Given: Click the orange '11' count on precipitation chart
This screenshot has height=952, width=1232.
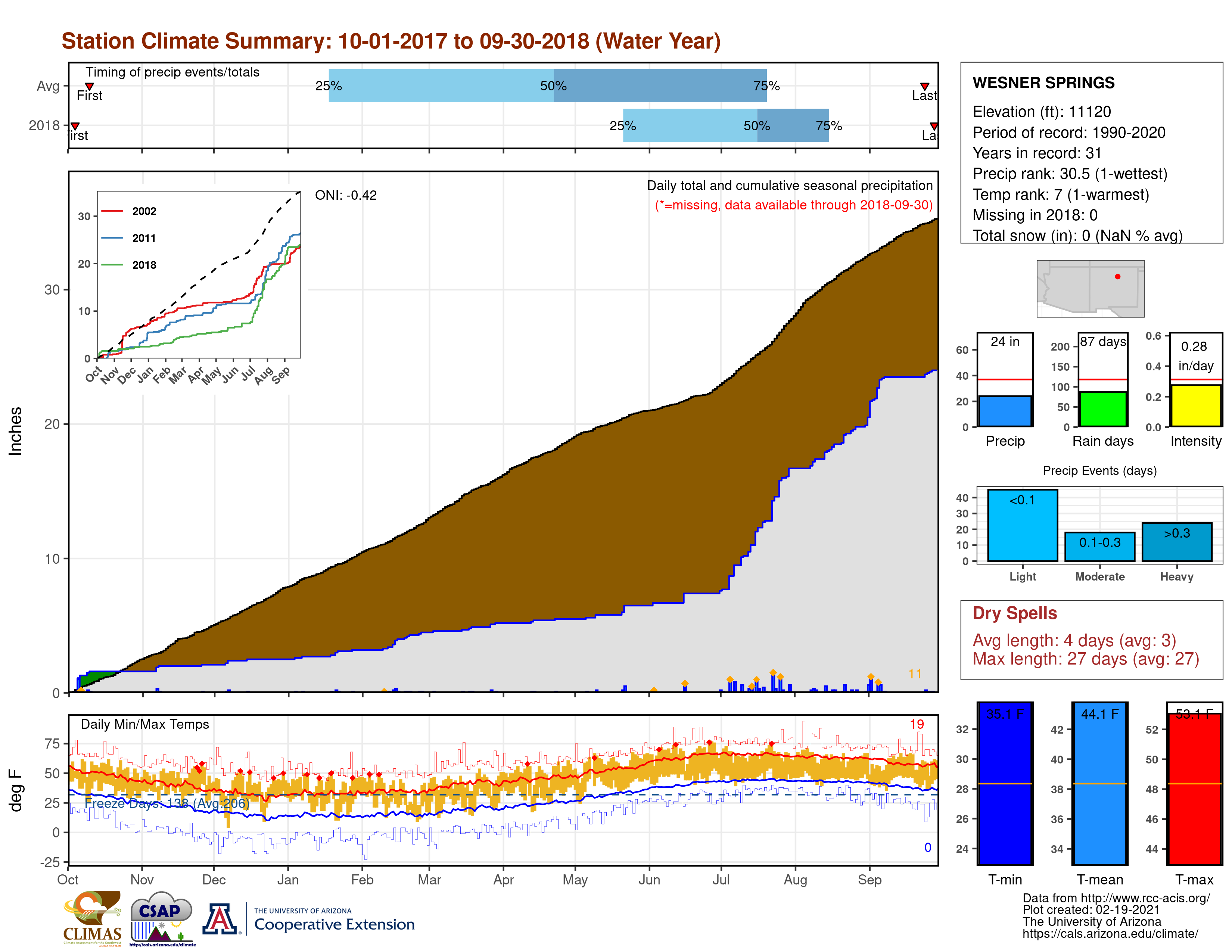Looking at the screenshot, I should click(915, 674).
